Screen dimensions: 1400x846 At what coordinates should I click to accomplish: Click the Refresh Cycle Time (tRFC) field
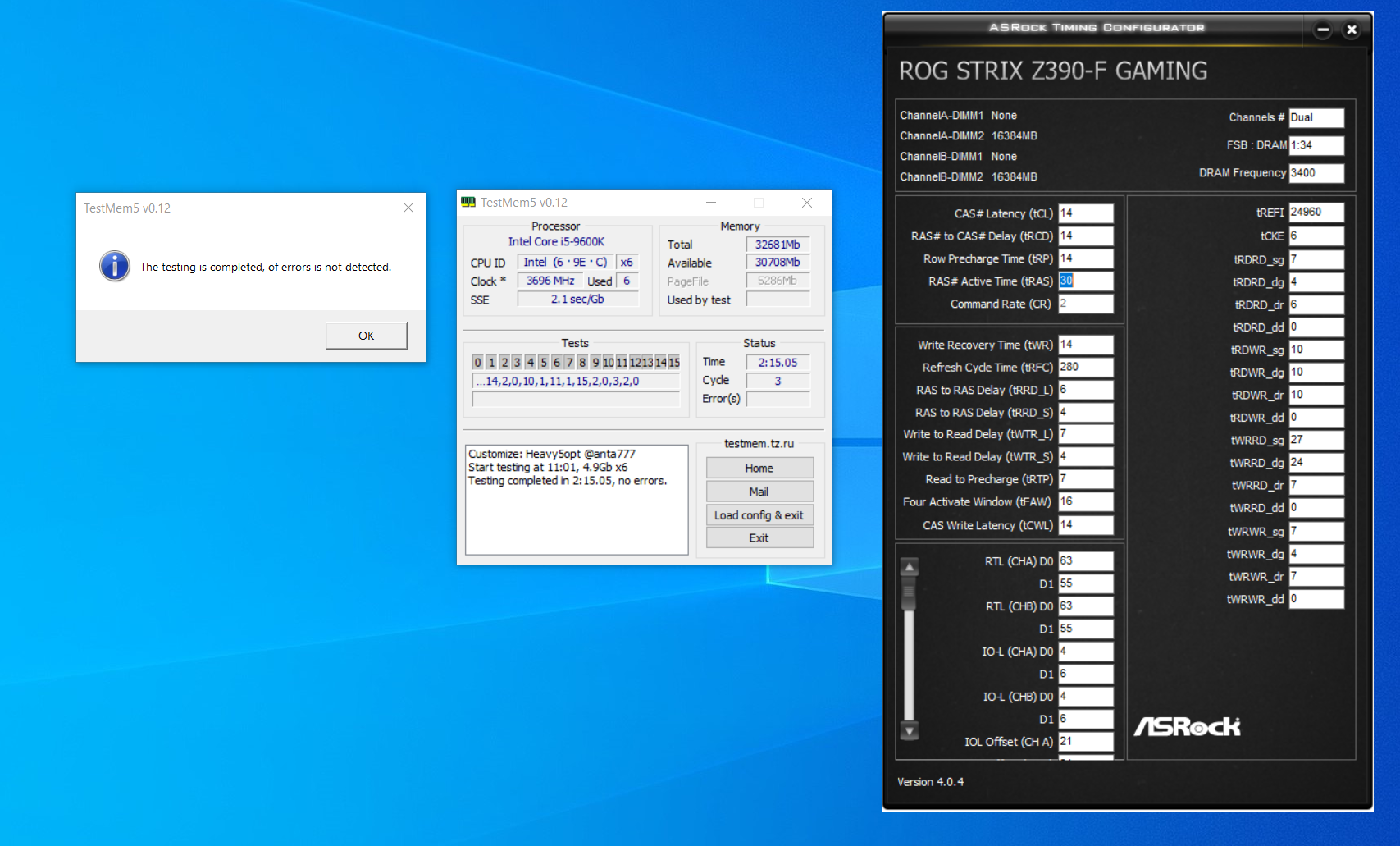pyautogui.click(x=1086, y=367)
